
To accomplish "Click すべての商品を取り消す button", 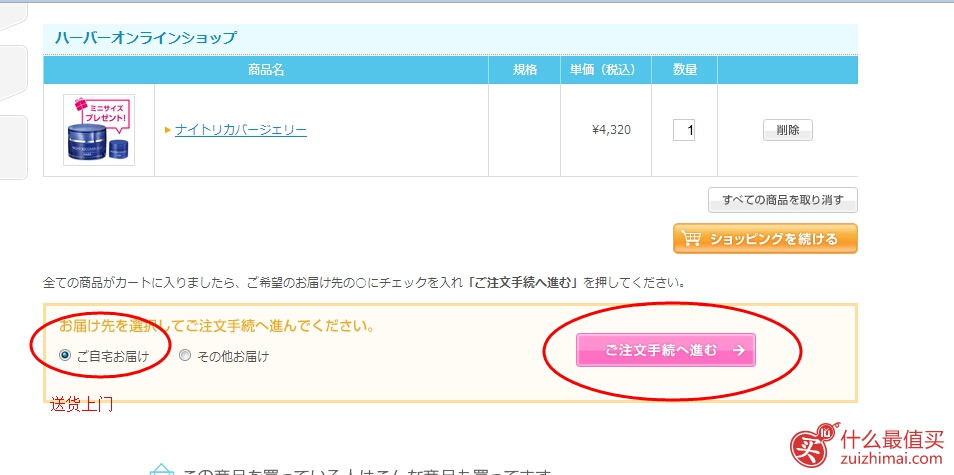I will (x=782, y=200).
